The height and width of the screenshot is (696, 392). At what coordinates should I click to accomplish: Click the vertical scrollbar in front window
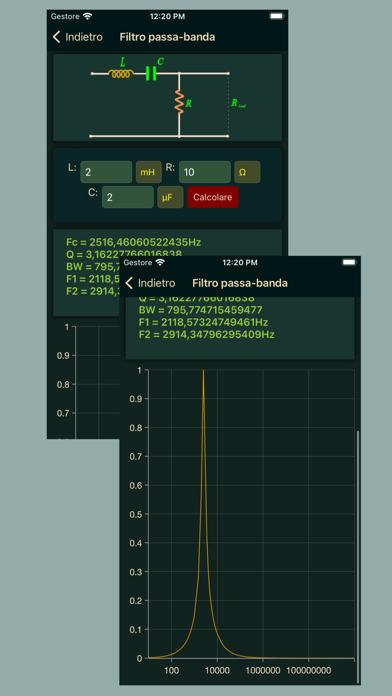click(358, 556)
